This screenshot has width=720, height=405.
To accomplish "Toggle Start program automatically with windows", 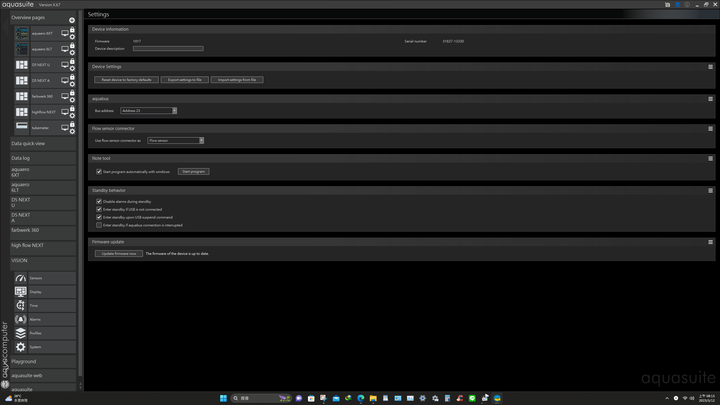I will [x=99, y=172].
